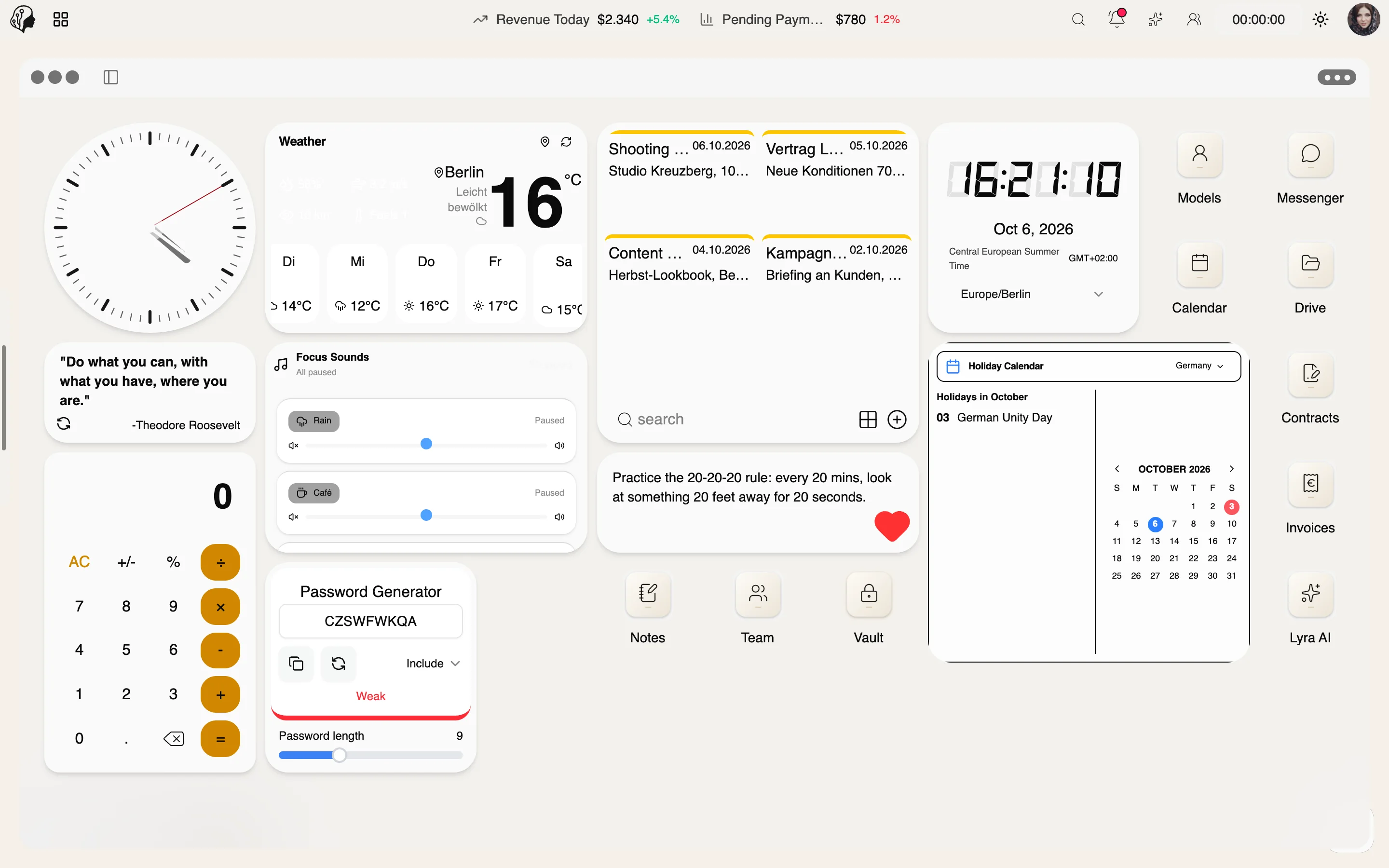Refresh the Roosevelt quote
The height and width of the screenshot is (868, 1389).
64,424
